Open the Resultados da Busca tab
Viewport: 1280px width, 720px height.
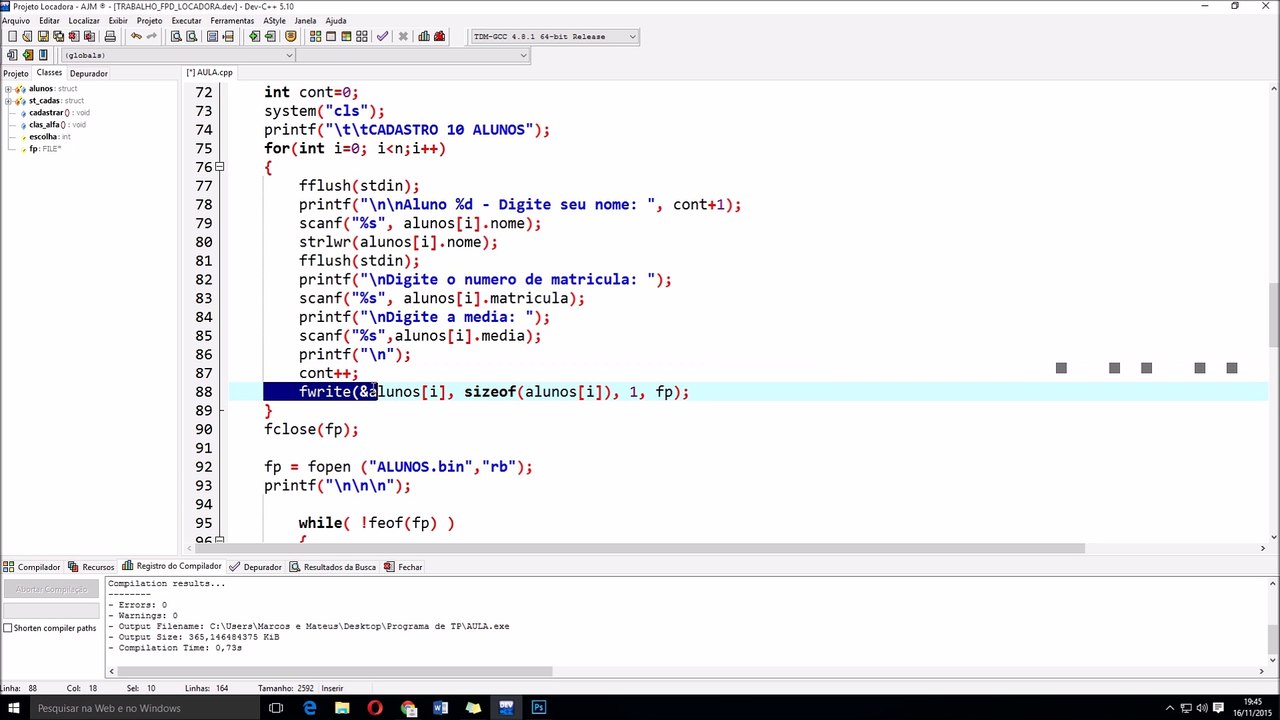click(333, 567)
